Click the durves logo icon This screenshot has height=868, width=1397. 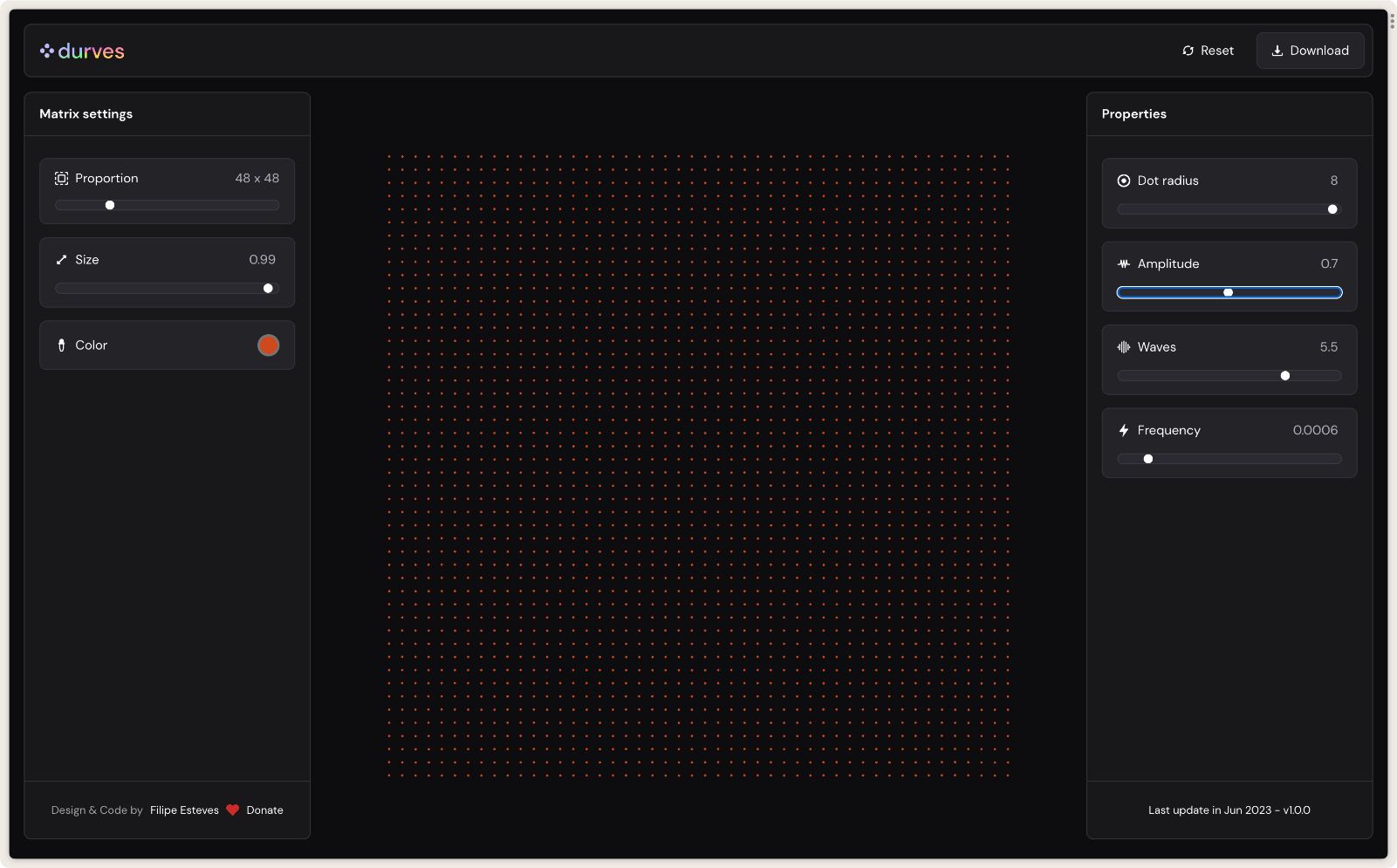coord(47,51)
